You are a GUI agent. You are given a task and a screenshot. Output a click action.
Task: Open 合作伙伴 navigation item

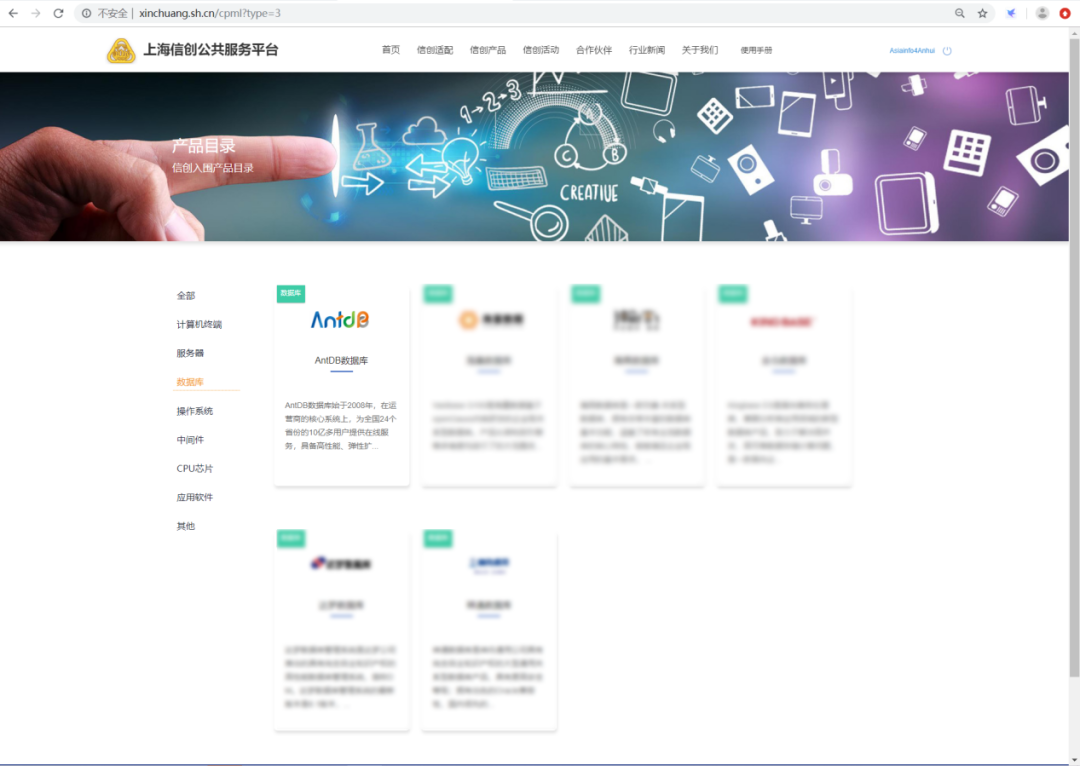[594, 50]
